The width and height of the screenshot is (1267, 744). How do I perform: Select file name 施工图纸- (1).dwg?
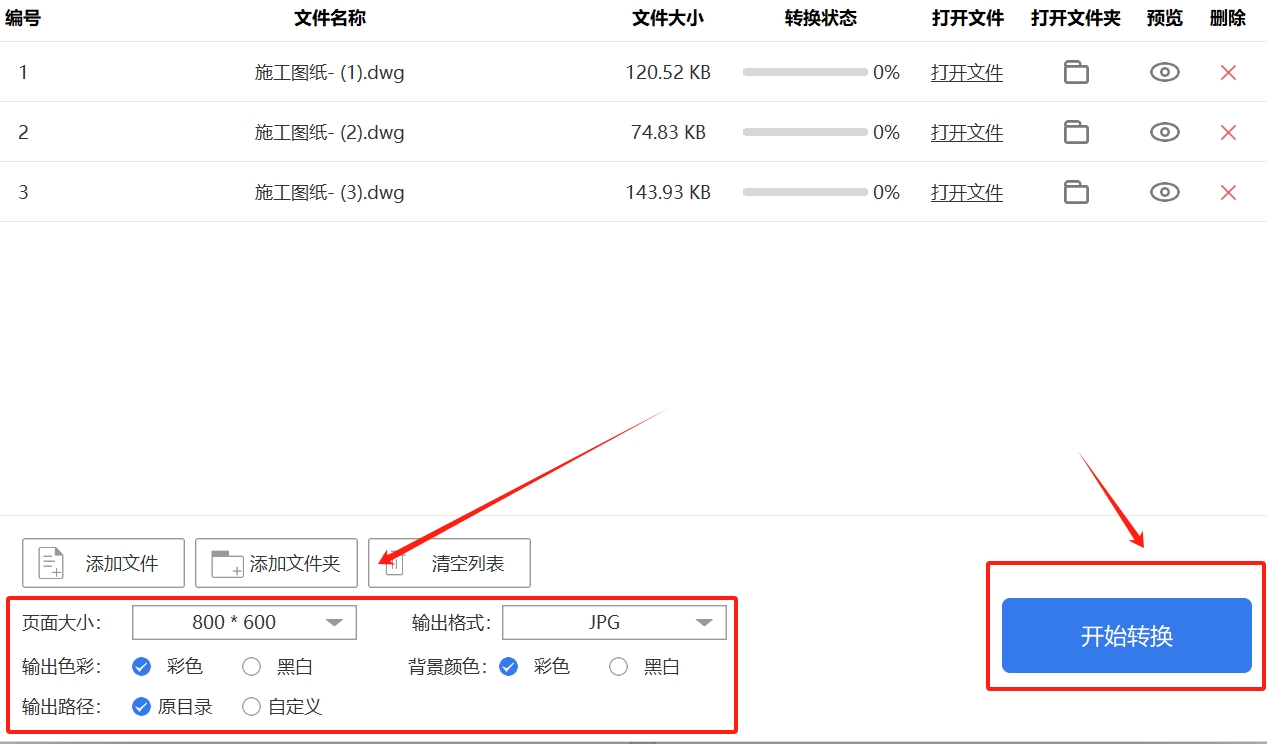point(330,72)
